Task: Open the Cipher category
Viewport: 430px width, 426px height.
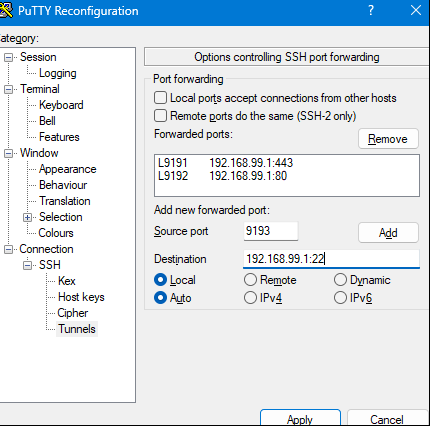Action: 73,313
